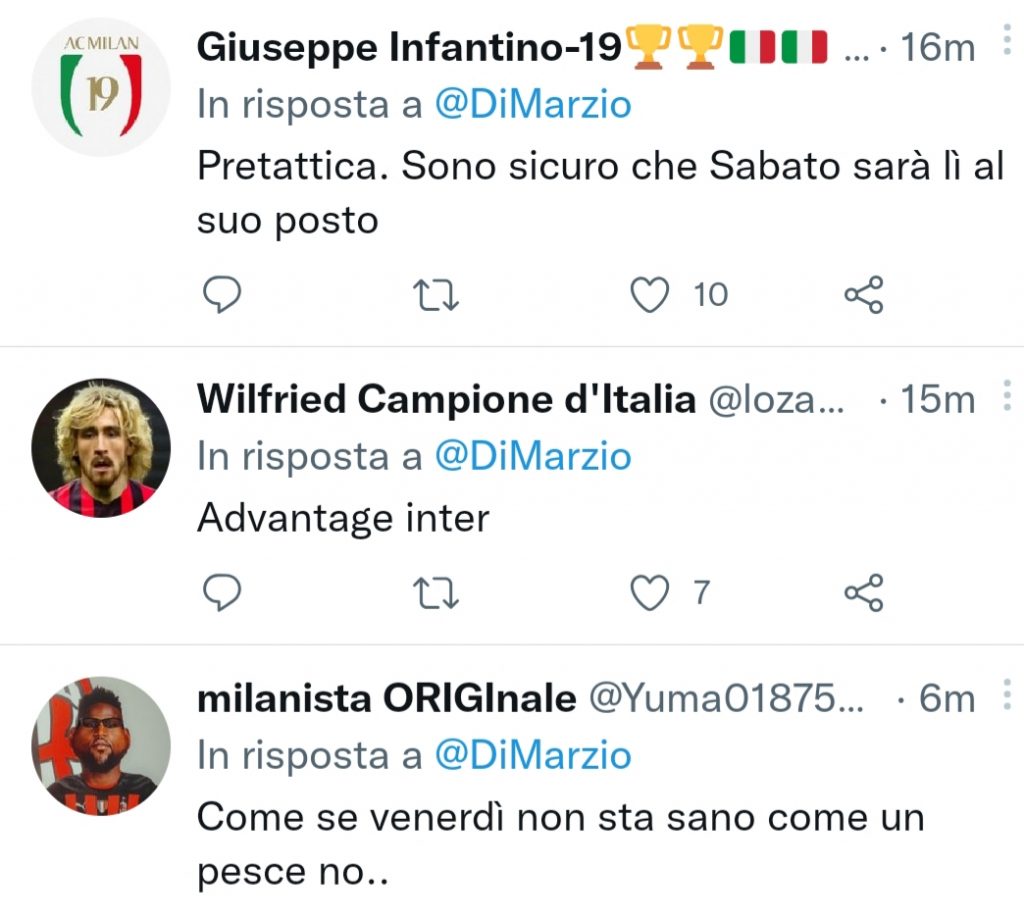Retweet Giuseppe Infantino's Pretattica tweet
The height and width of the screenshot is (920, 1024).
436,294
